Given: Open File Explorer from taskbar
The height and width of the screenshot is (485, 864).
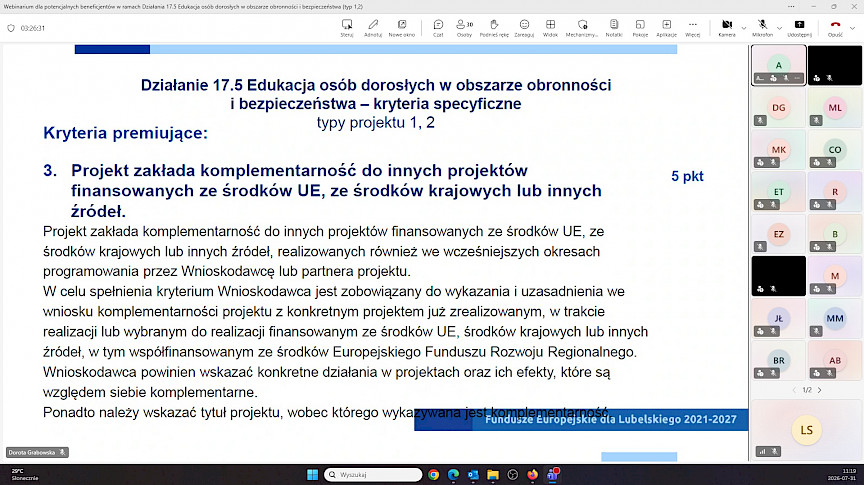Looking at the screenshot, I should tap(493, 475).
